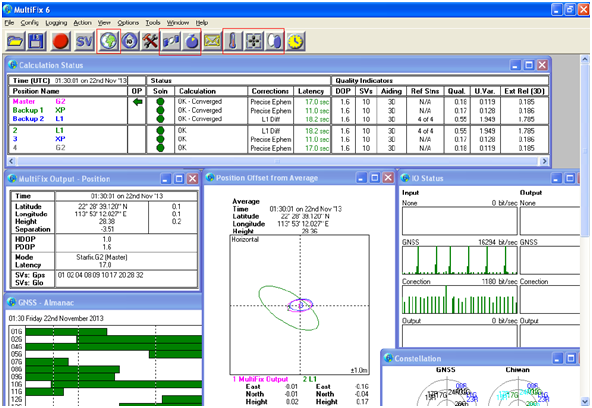Open the File menu

click(9, 23)
